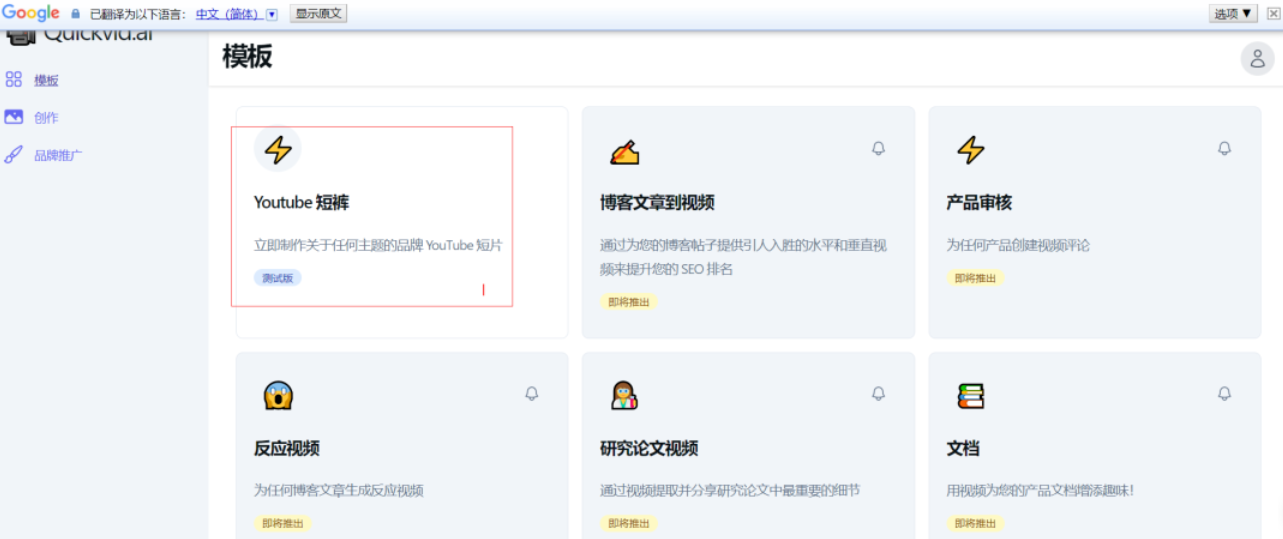Click the image icon beside 创作

[14, 117]
